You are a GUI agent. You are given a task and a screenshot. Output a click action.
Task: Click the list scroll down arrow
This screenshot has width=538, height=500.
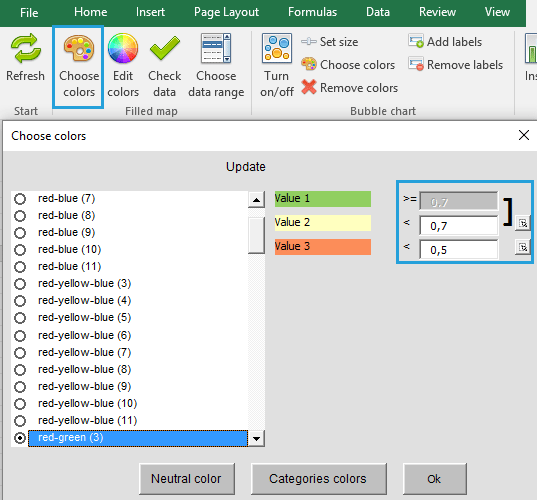(x=256, y=439)
